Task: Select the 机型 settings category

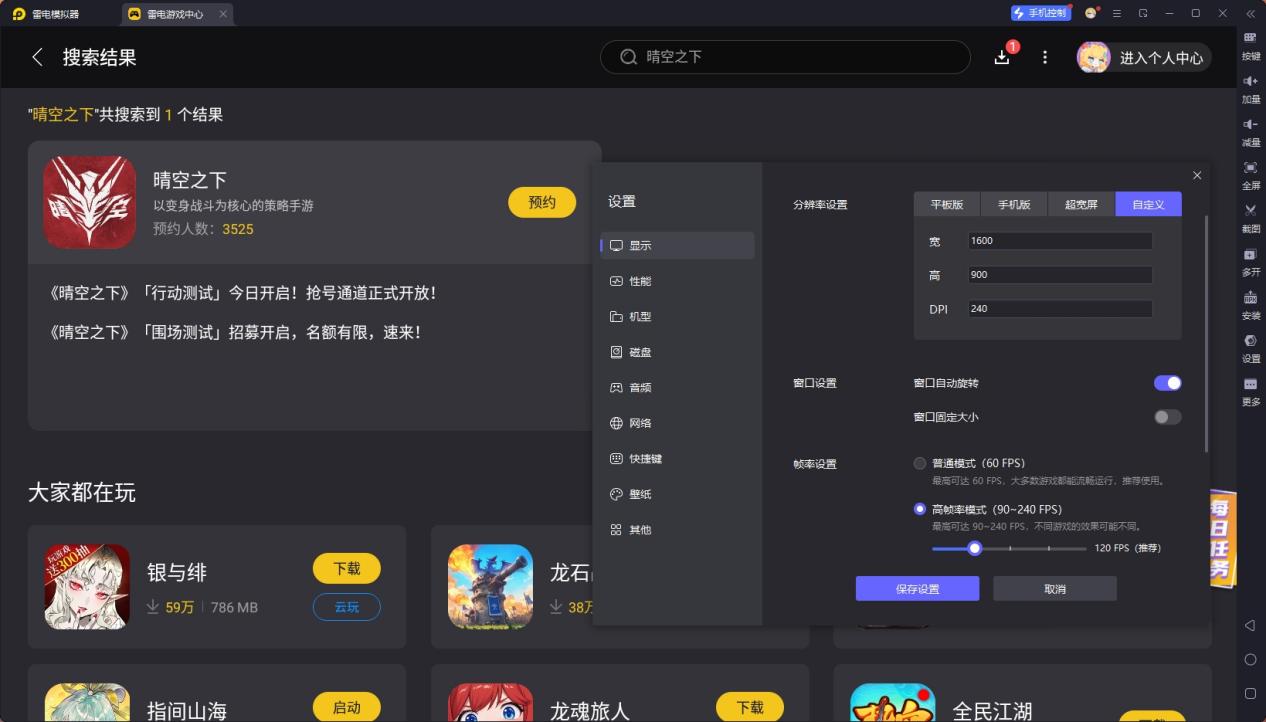Action: [x=677, y=316]
